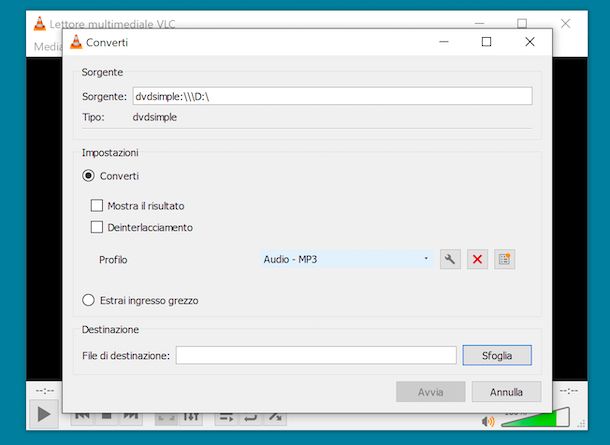Adjust the green volume slider
610x445 pixels.
point(535,418)
